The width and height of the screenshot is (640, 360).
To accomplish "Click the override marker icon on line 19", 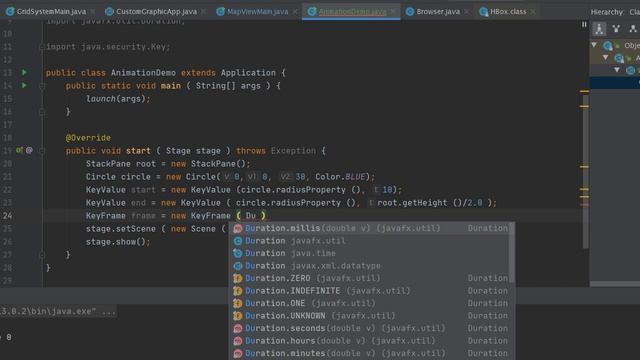I will [19, 150].
